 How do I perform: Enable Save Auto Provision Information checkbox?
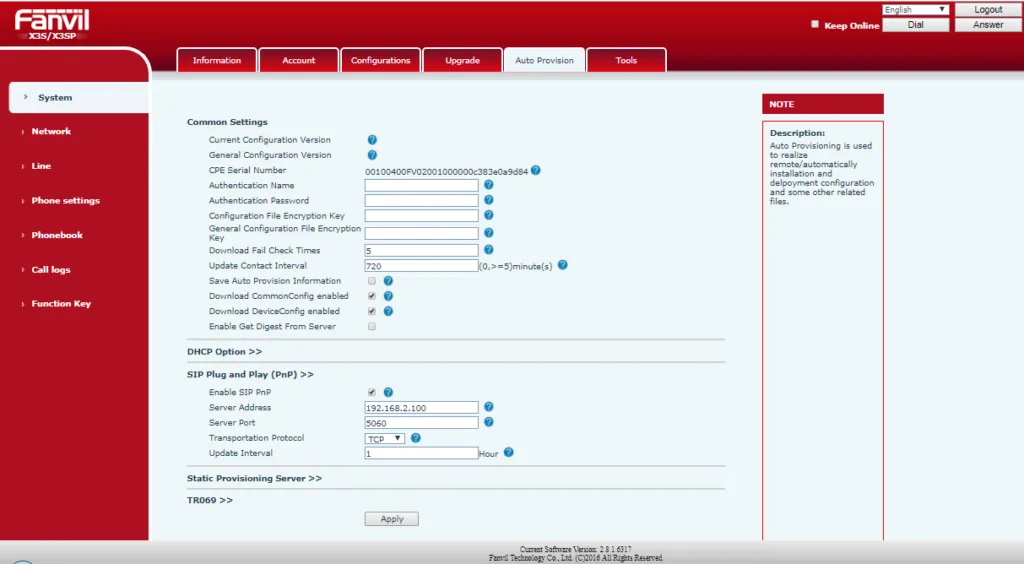pyautogui.click(x=372, y=281)
